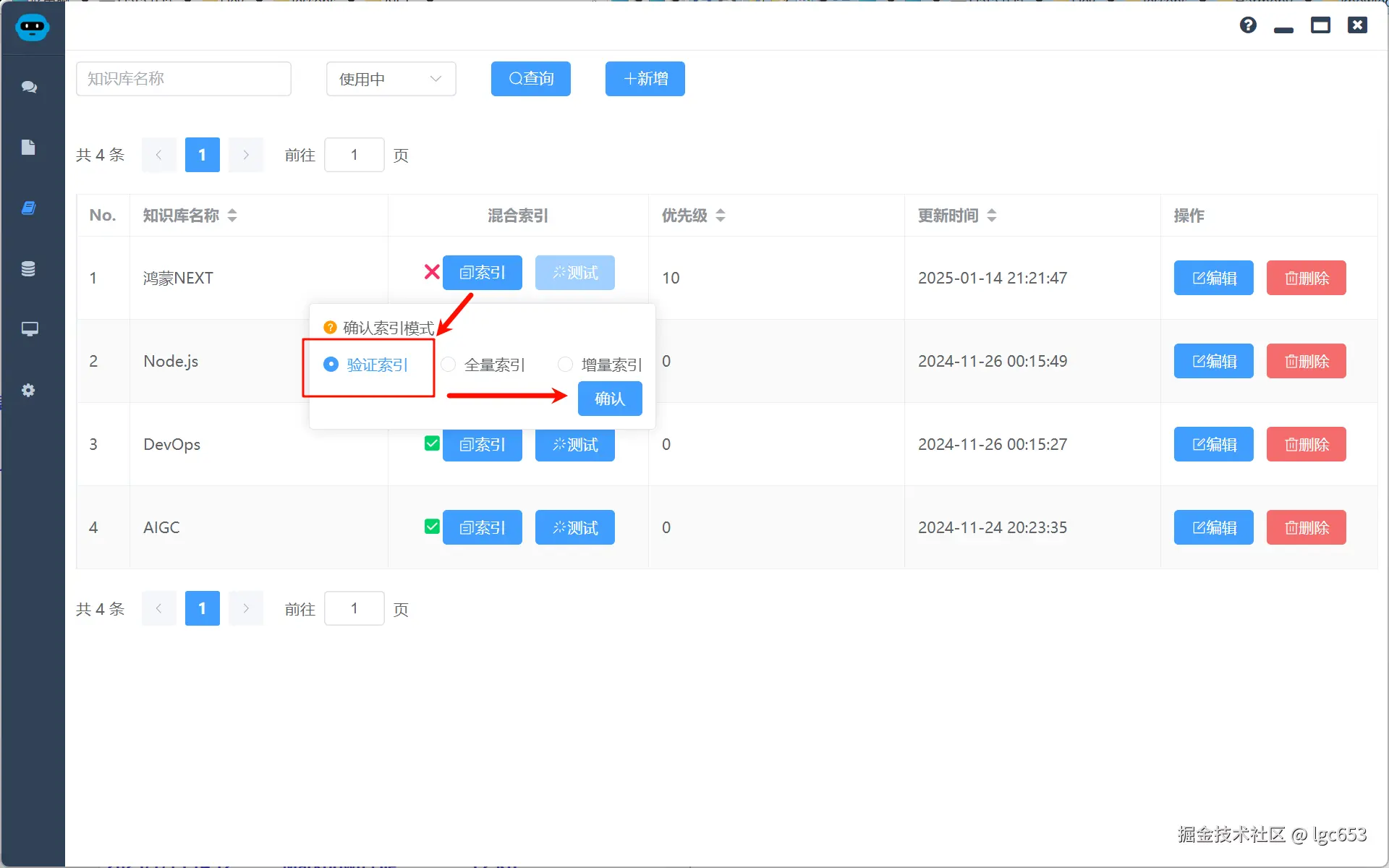The width and height of the screenshot is (1389, 868).
Task: Select the 全量索引 radio option
Action: (x=449, y=365)
